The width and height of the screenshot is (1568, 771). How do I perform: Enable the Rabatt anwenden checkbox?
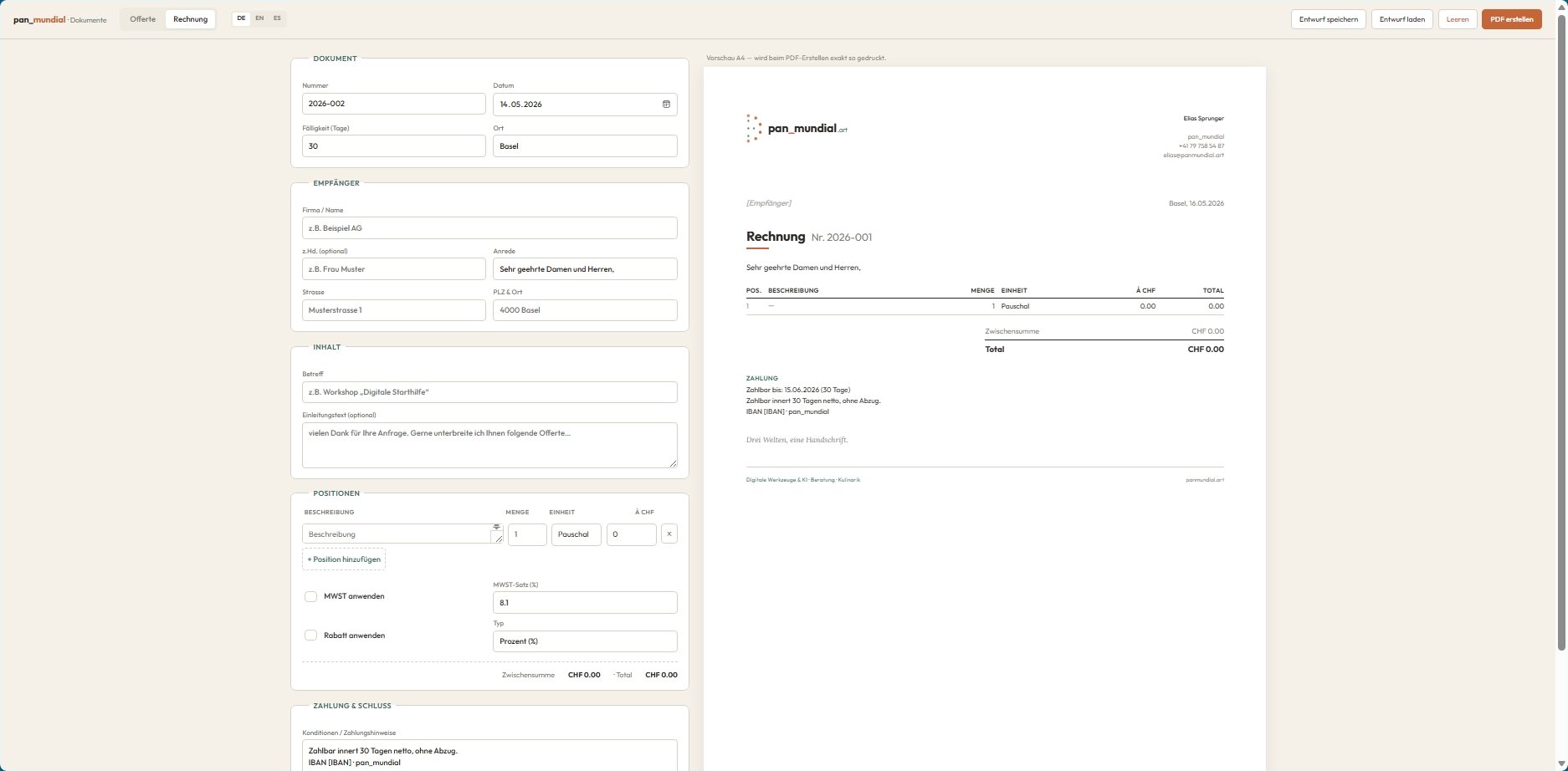[310, 636]
